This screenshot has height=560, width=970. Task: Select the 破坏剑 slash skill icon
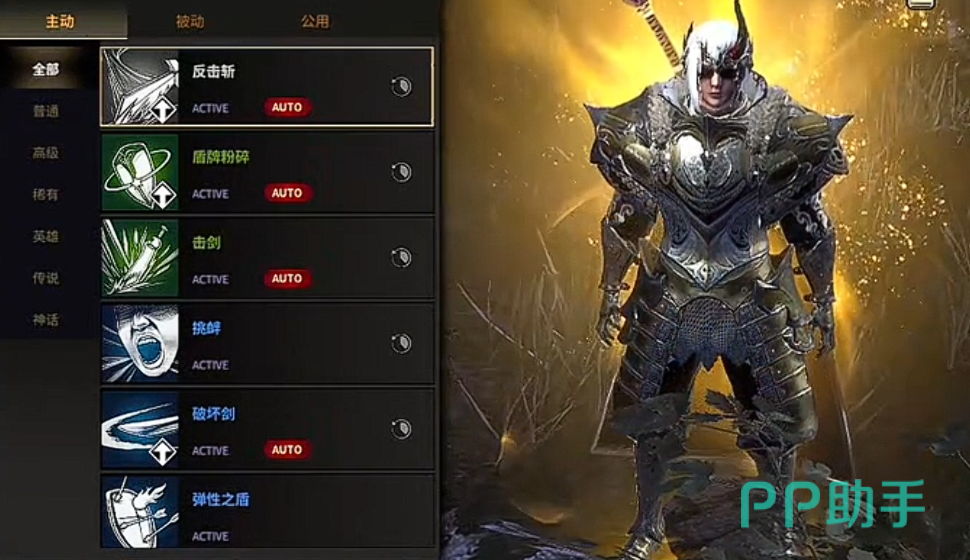click(140, 429)
